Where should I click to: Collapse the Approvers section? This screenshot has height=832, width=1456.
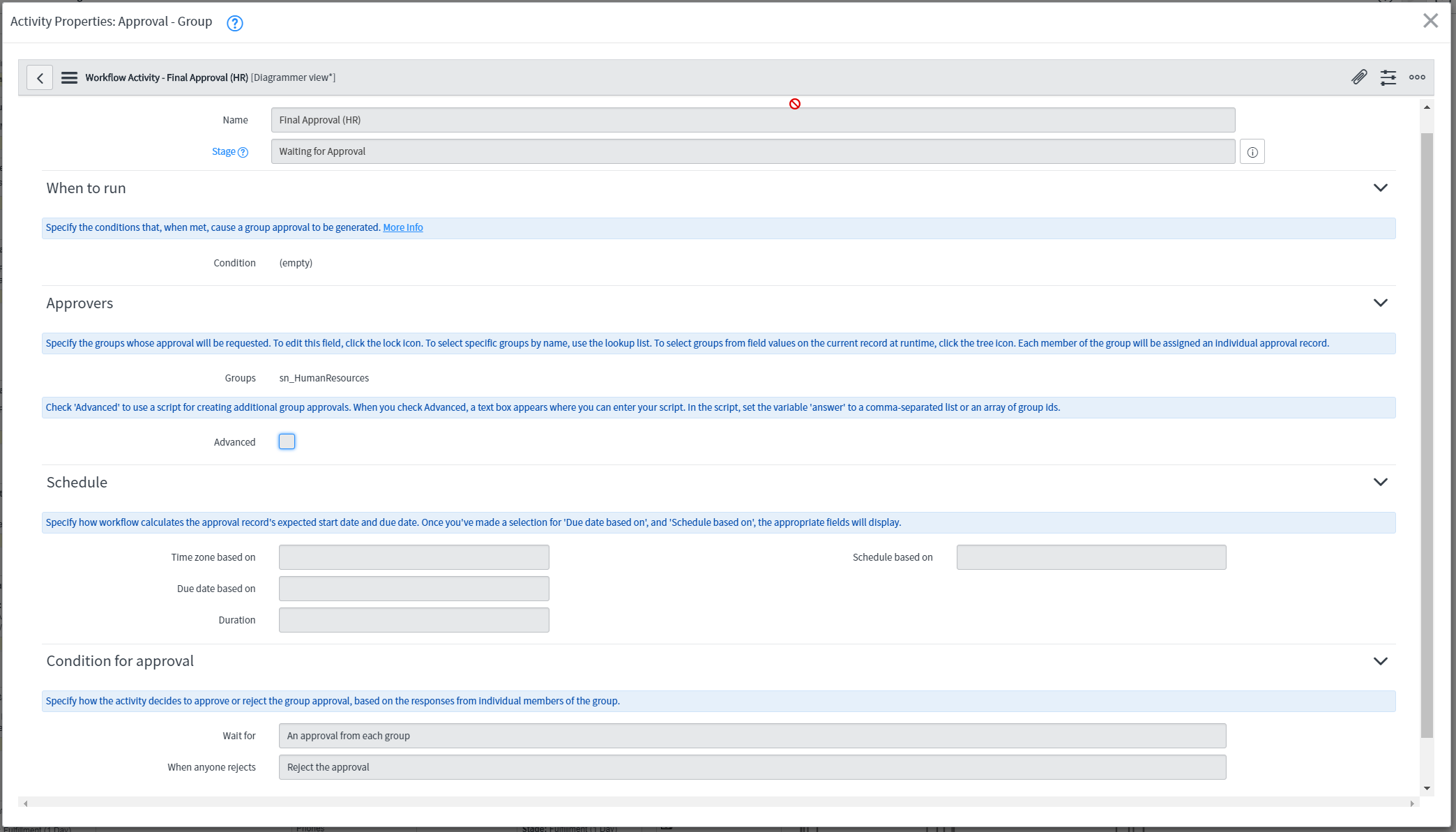(x=1381, y=303)
